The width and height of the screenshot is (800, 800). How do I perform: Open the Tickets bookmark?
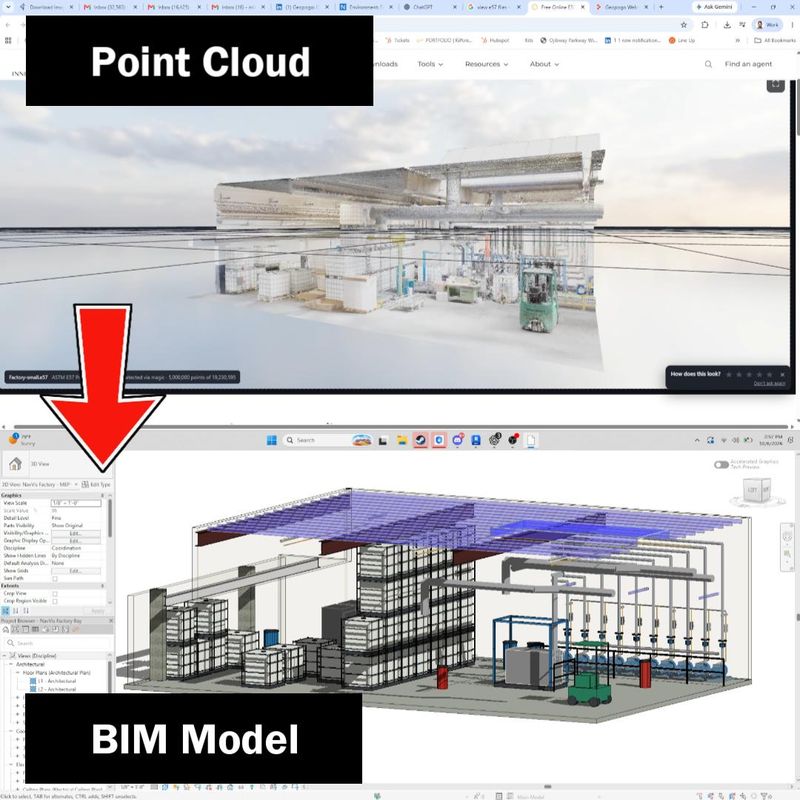[397, 40]
